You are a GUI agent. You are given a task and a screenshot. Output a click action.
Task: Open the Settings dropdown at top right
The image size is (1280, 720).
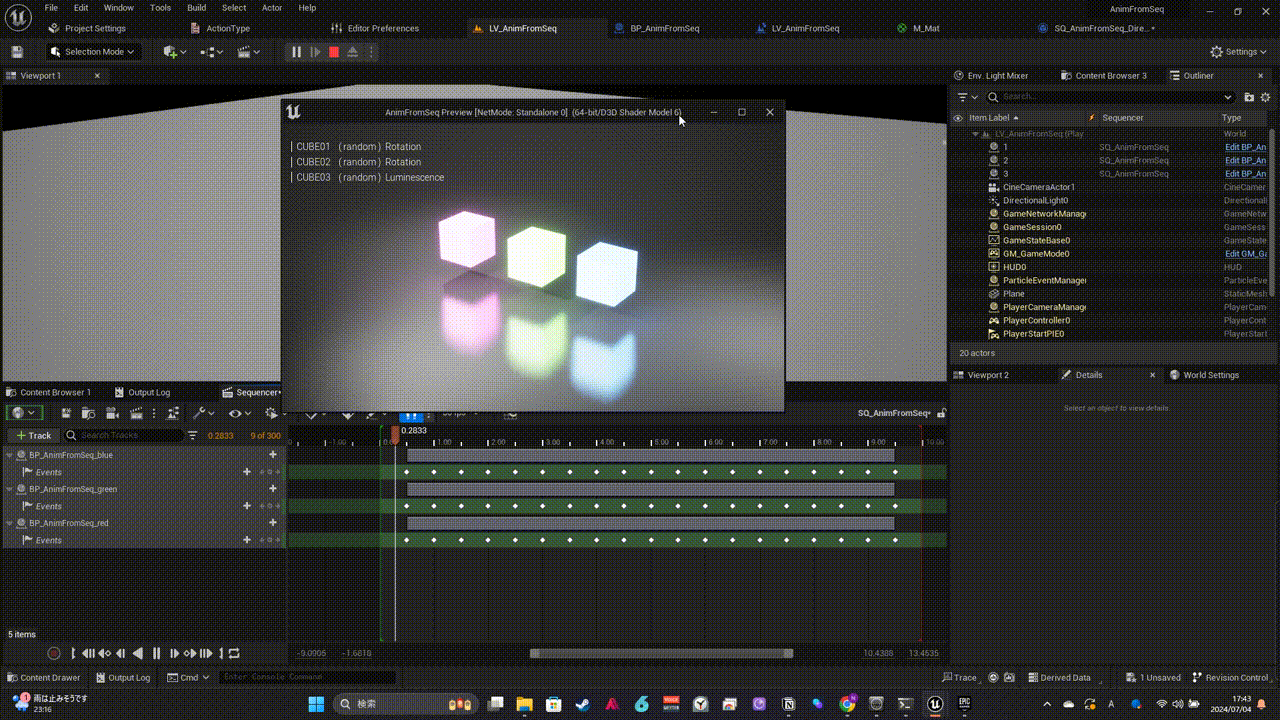pos(1238,52)
